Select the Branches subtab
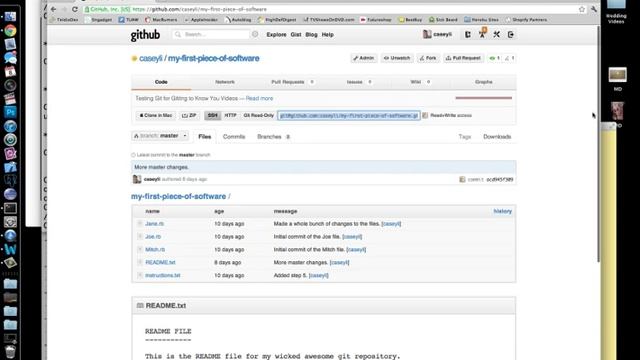 point(273,137)
